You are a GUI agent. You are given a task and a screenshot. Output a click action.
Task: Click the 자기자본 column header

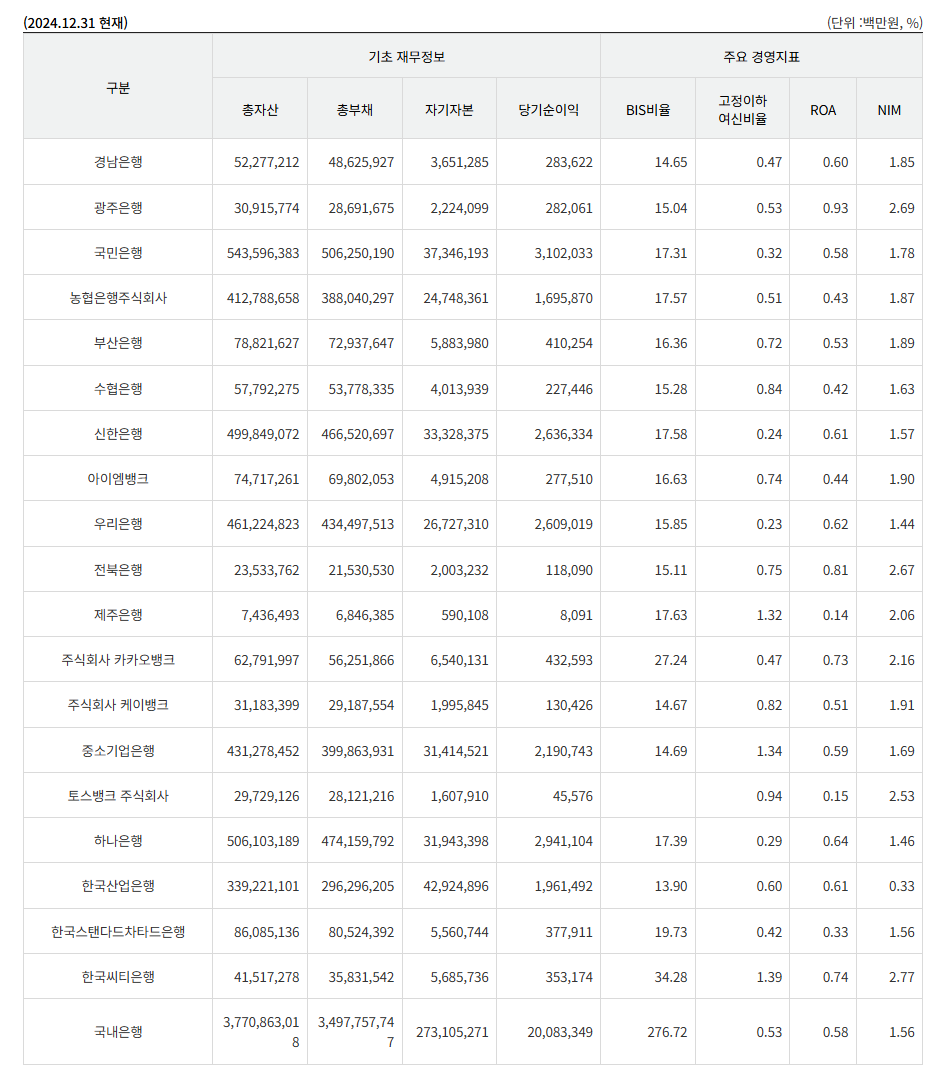click(449, 110)
